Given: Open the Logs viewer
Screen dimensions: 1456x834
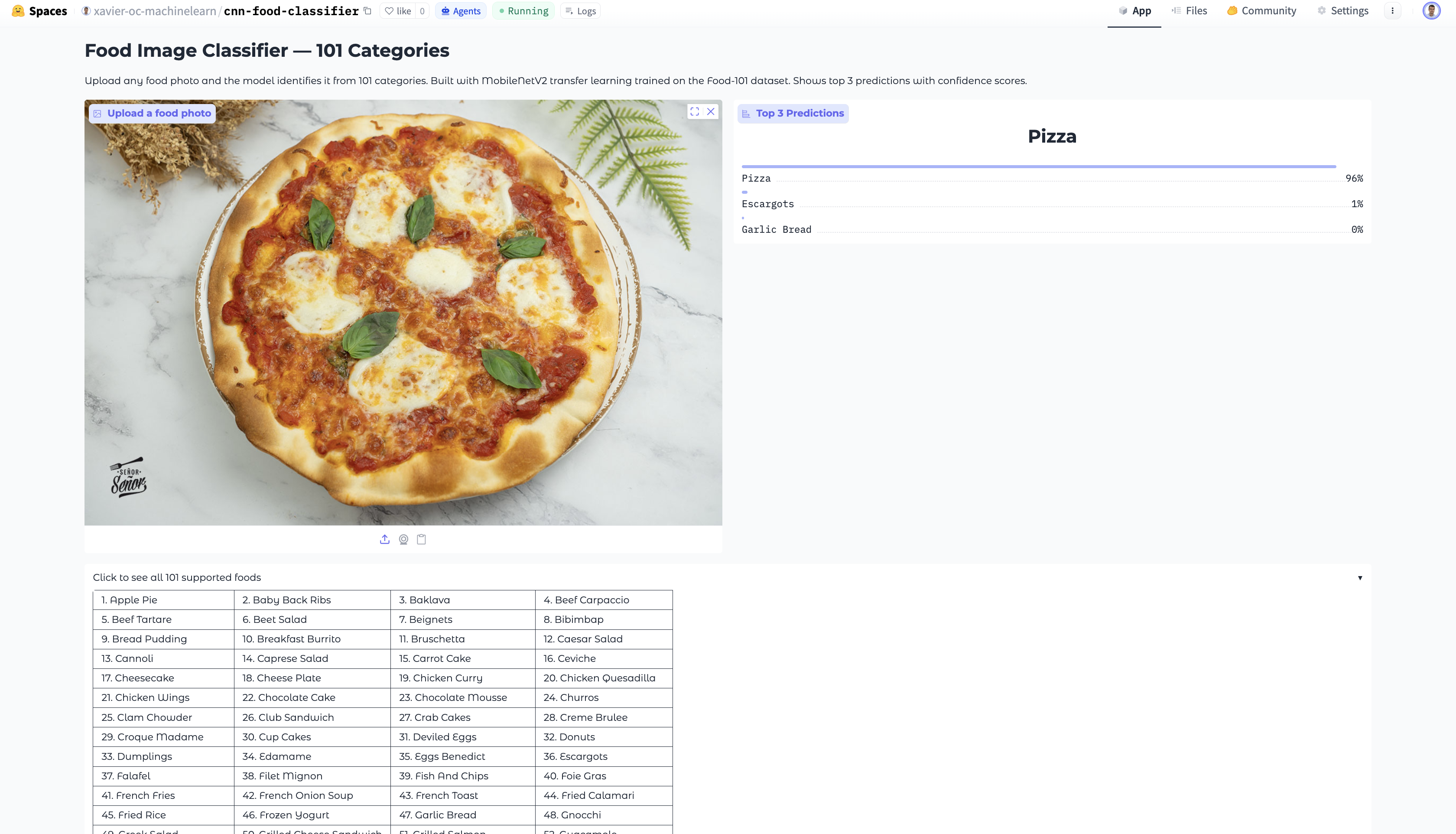Looking at the screenshot, I should (581, 11).
